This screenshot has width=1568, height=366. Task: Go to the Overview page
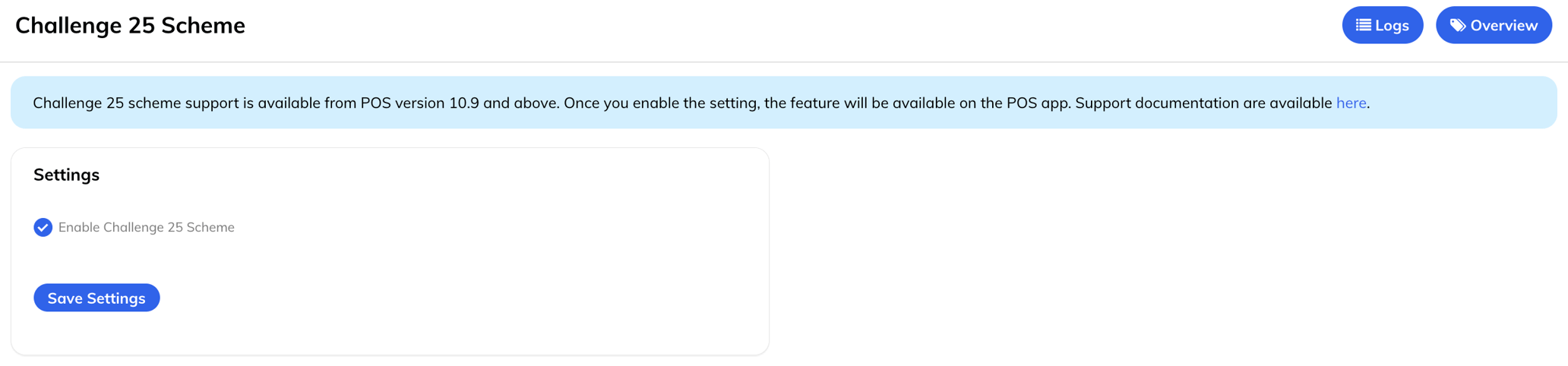(x=1493, y=25)
